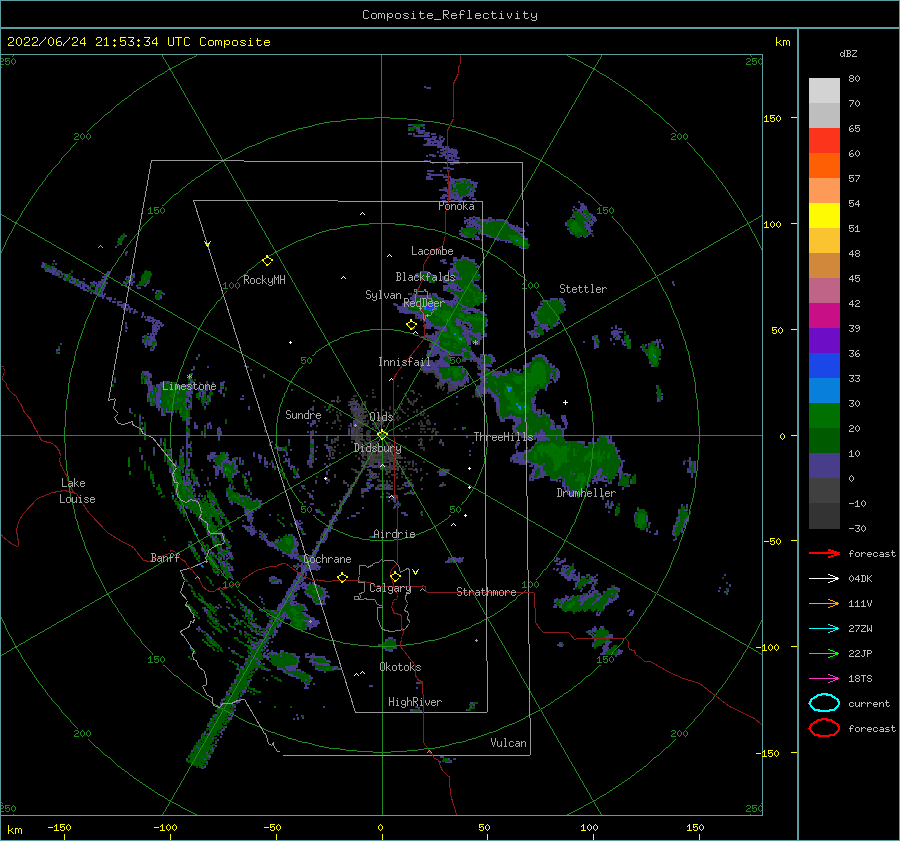The image size is (900, 841).
Task: Click the green echo cluster south of Stettler
Action: pos(548,317)
